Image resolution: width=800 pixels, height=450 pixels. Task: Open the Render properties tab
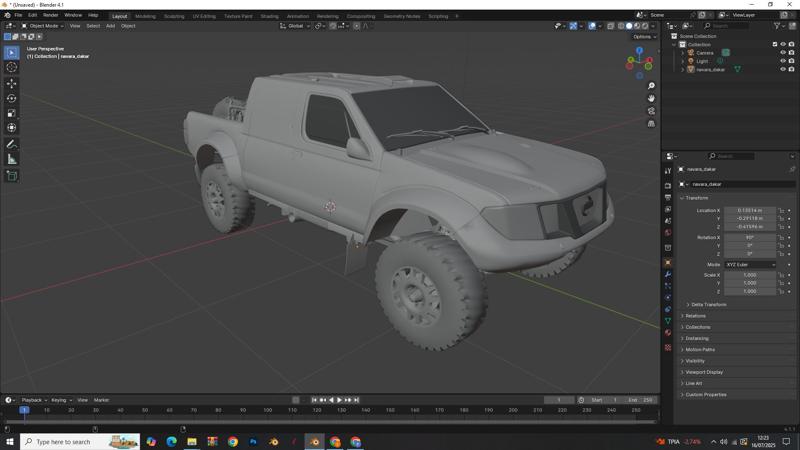pos(668,186)
